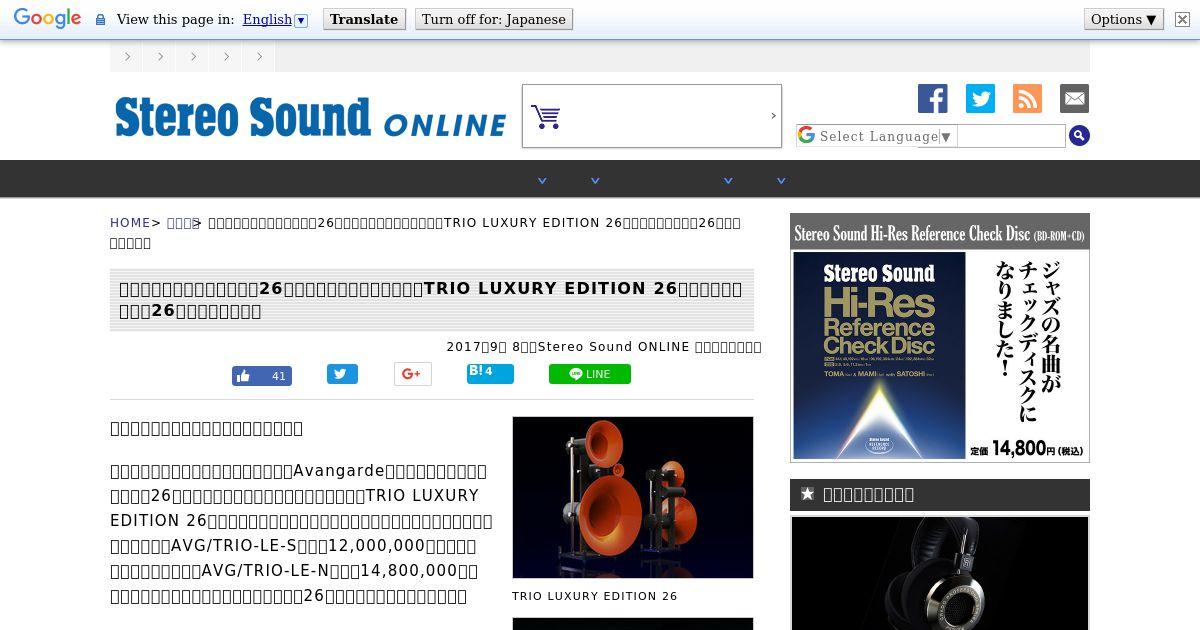Viewport: 1200px width, 630px height.
Task: Click the arrow inside shopping cart box
Action: click(x=773, y=116)
